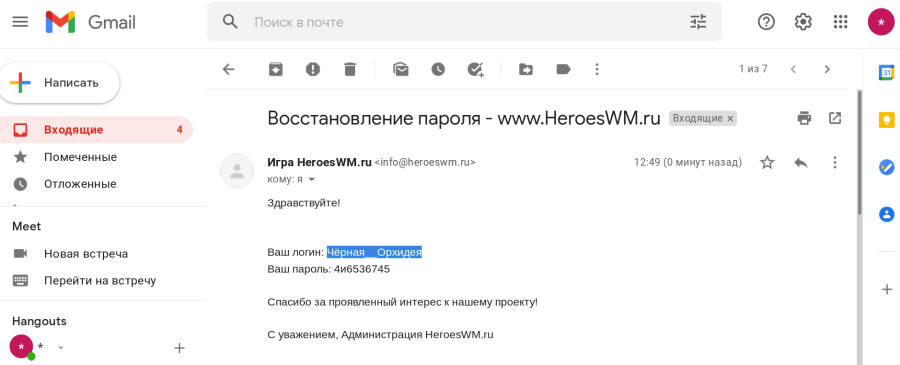Open toolbar more options three dots
The image size is (900, 365).
point(597,69)
